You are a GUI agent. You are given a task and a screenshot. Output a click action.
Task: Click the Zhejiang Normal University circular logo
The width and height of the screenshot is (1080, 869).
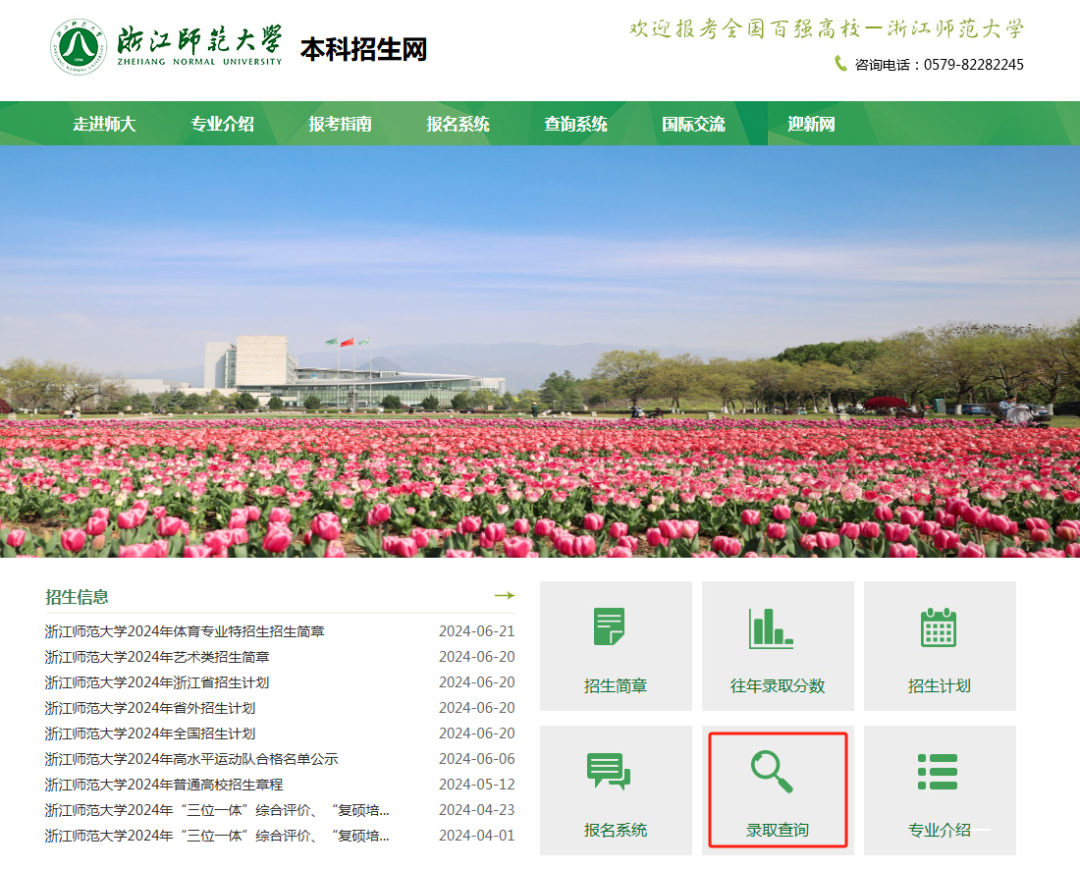click(78, 47)
